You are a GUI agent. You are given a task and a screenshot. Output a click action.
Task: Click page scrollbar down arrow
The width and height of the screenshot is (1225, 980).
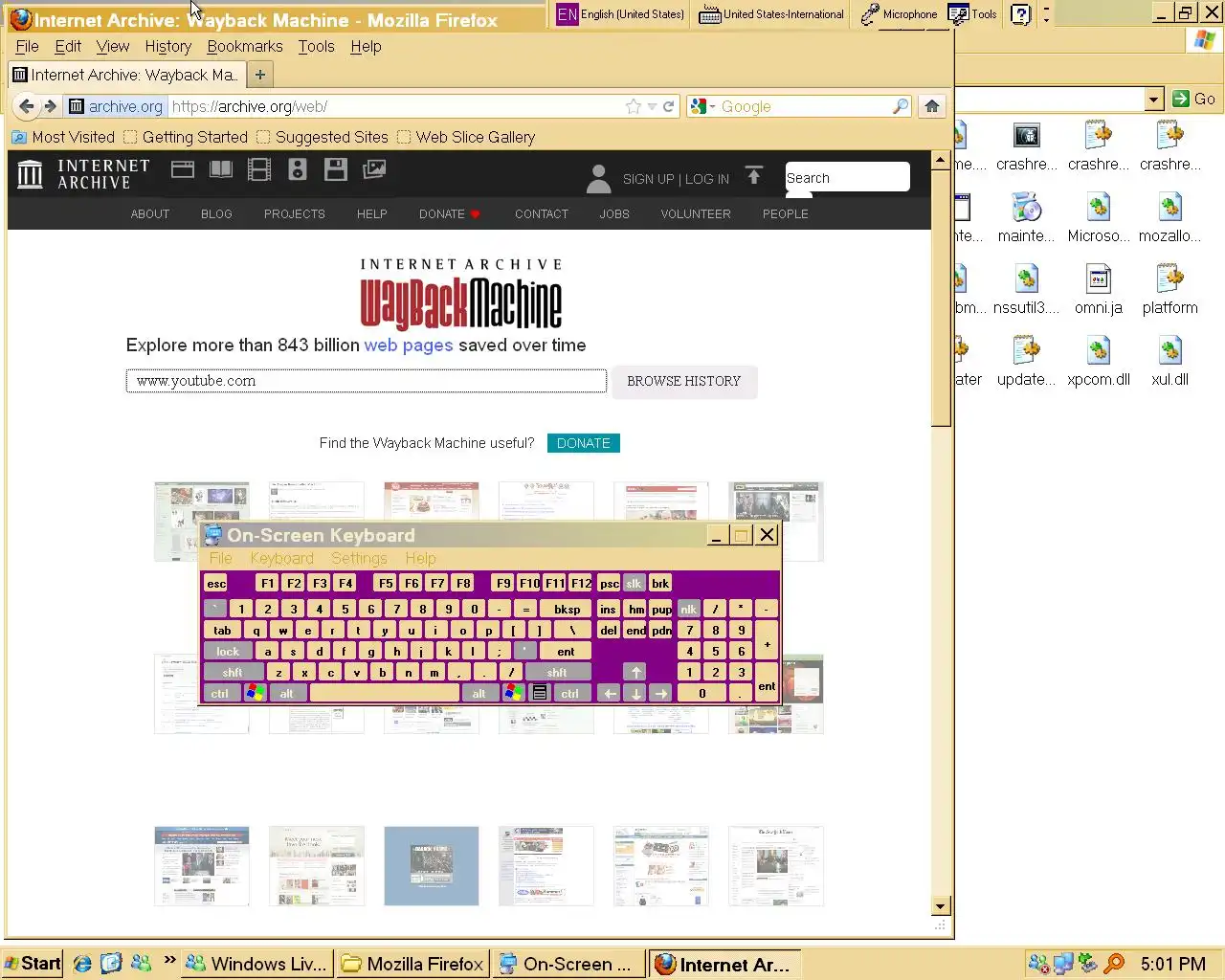940,905
